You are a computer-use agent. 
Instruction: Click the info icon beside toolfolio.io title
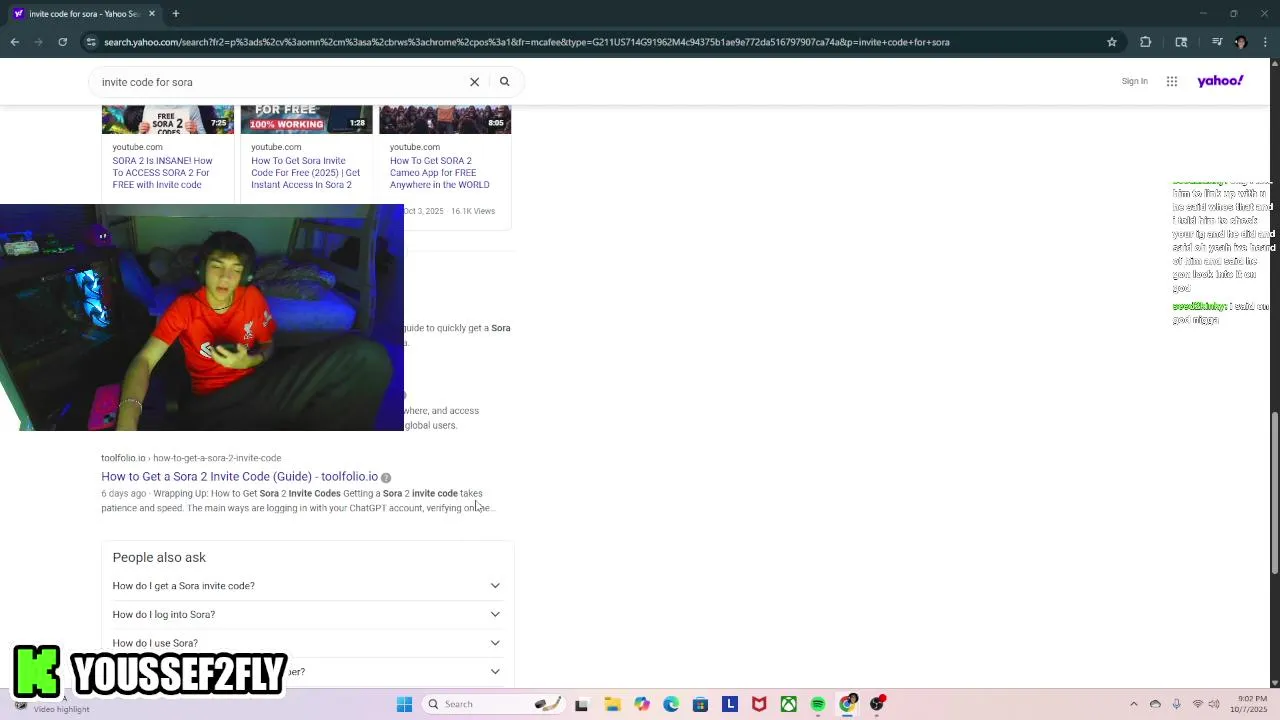(386, 478)
